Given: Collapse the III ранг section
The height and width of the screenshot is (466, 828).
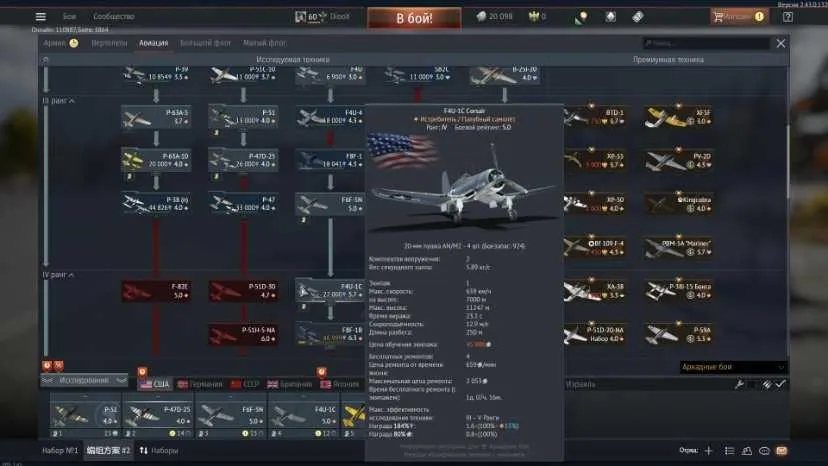Looking at the screenshot, I should (58, 100).
